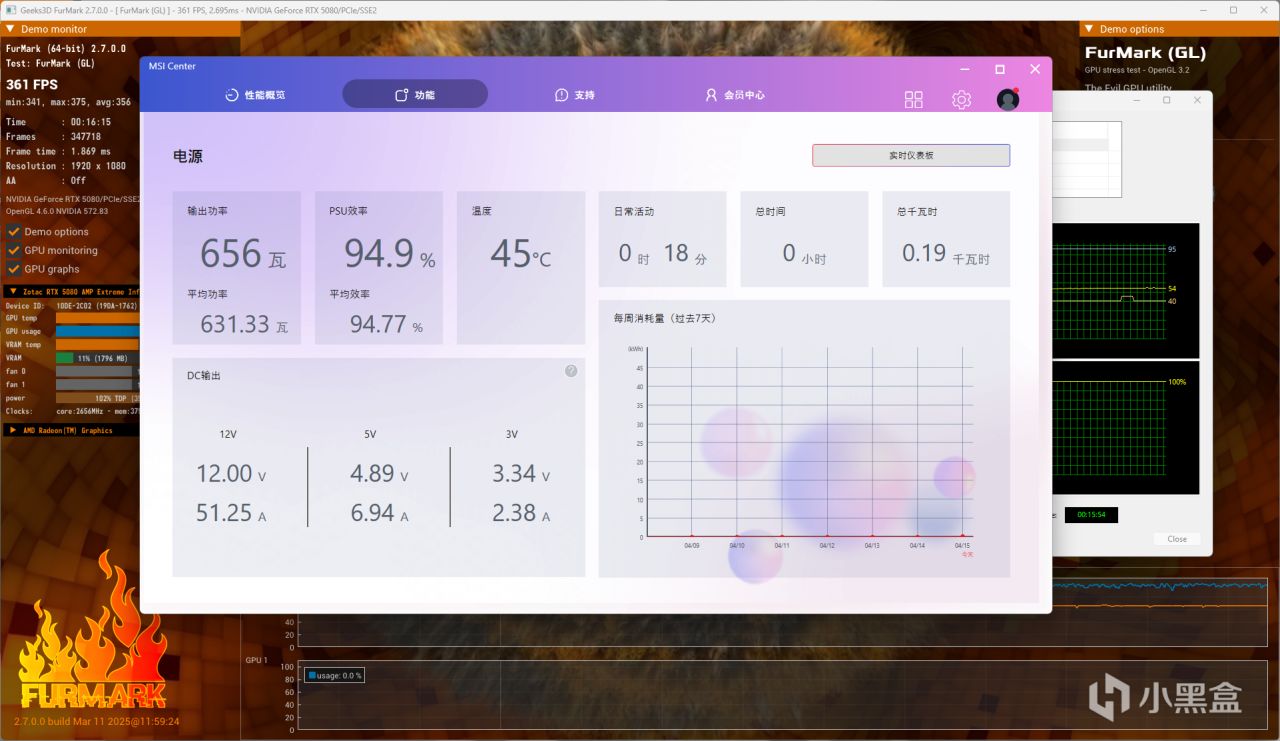Click the Close button in the graph window
The height and width of the screenshot is (741, 1280).
pyautogui.click(x=1177, y=539)
